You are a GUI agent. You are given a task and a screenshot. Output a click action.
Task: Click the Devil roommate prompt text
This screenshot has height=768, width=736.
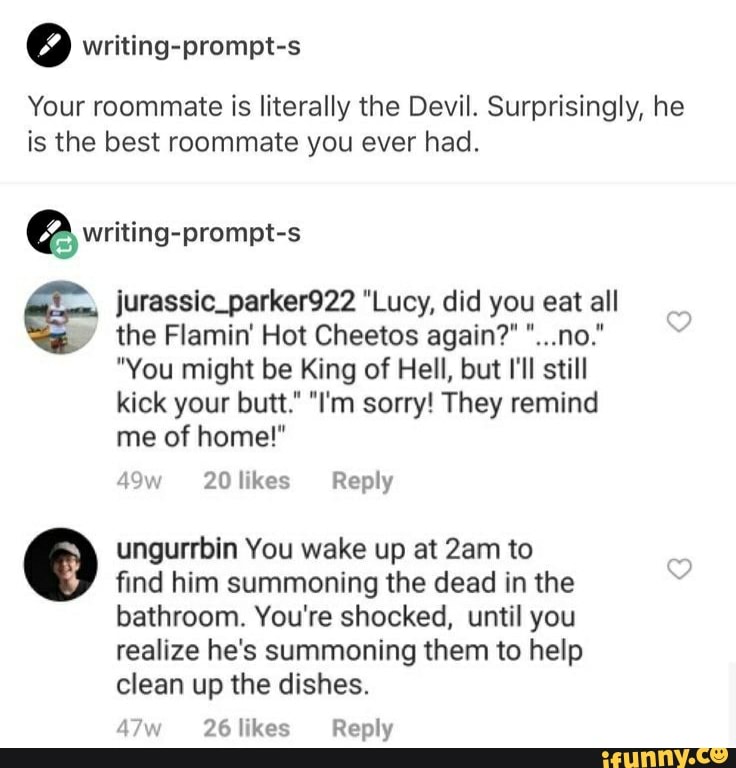pos(355,125)
